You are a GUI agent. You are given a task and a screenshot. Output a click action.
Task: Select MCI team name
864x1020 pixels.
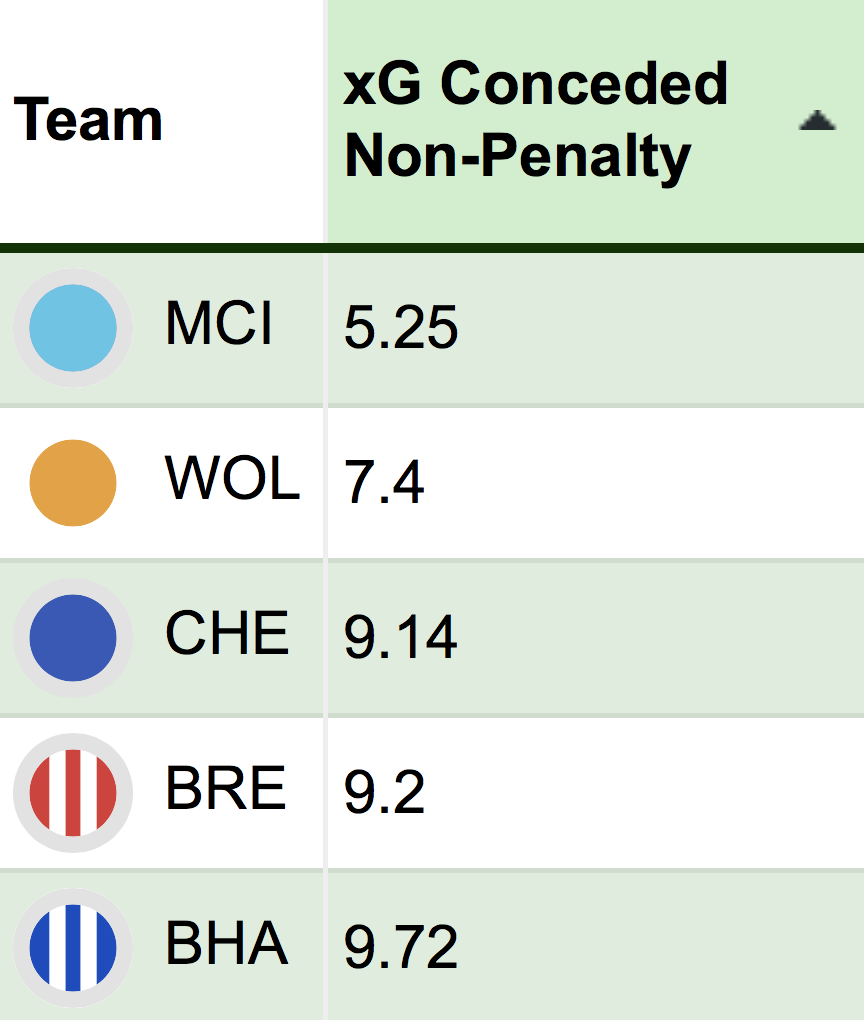(219, 323)
